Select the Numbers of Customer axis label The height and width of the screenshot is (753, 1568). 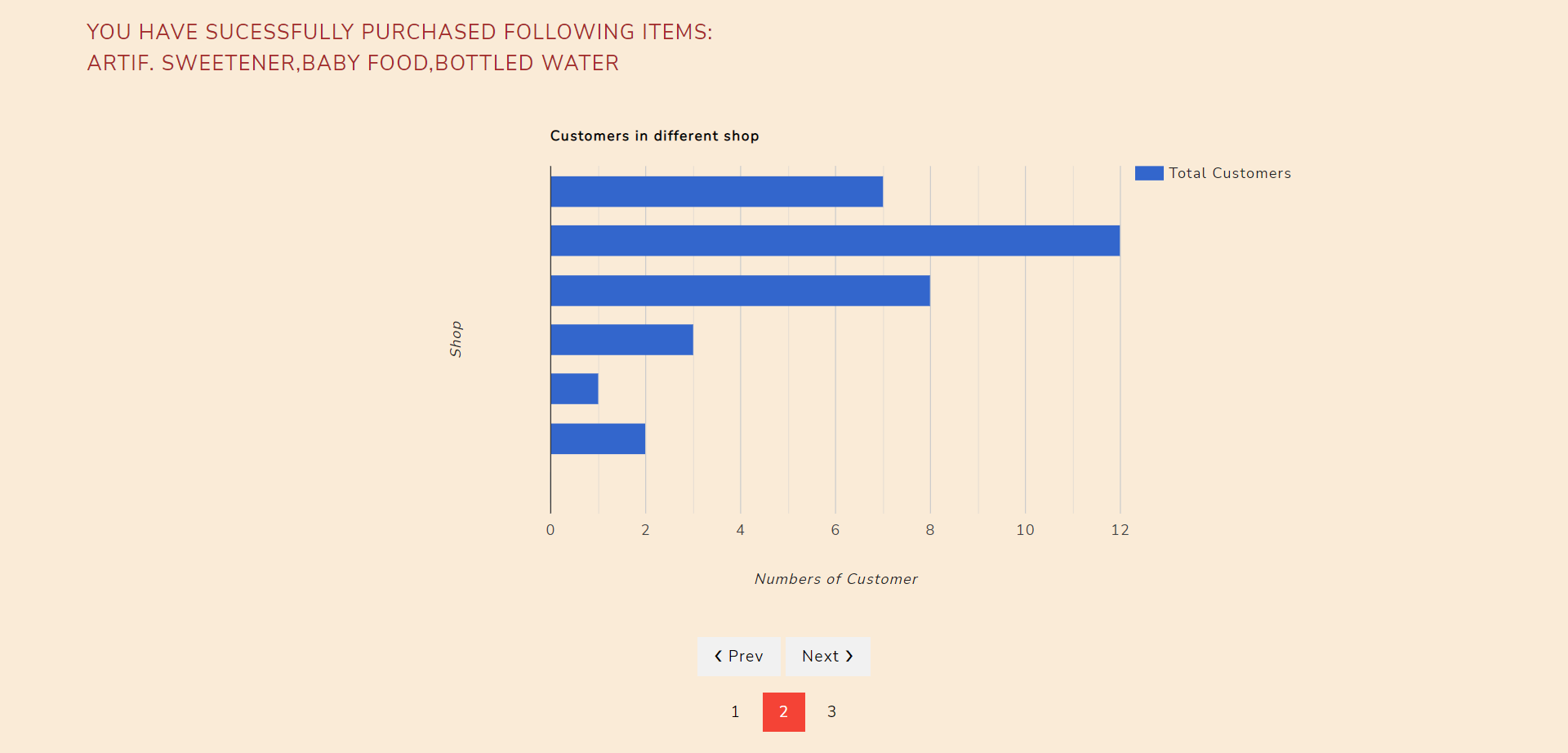coord(835,578)
